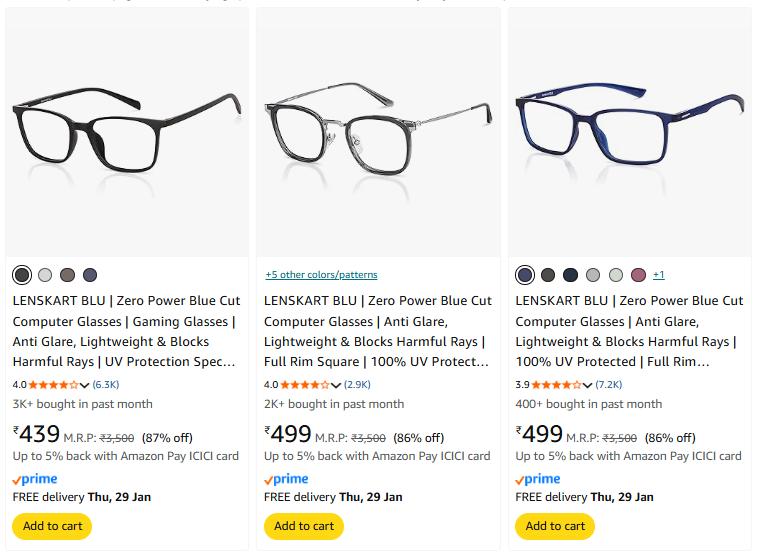Select the selected navy swatch on third product
Screen dimensions: 758x552
pos(525,275)
